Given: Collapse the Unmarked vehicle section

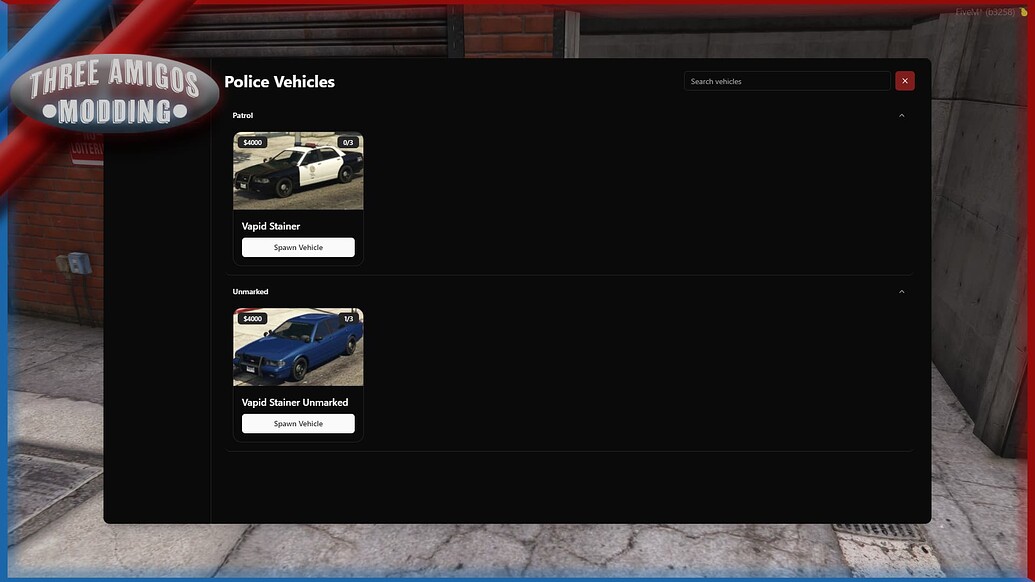Looking at the screenshot, I should pos(901,291).
